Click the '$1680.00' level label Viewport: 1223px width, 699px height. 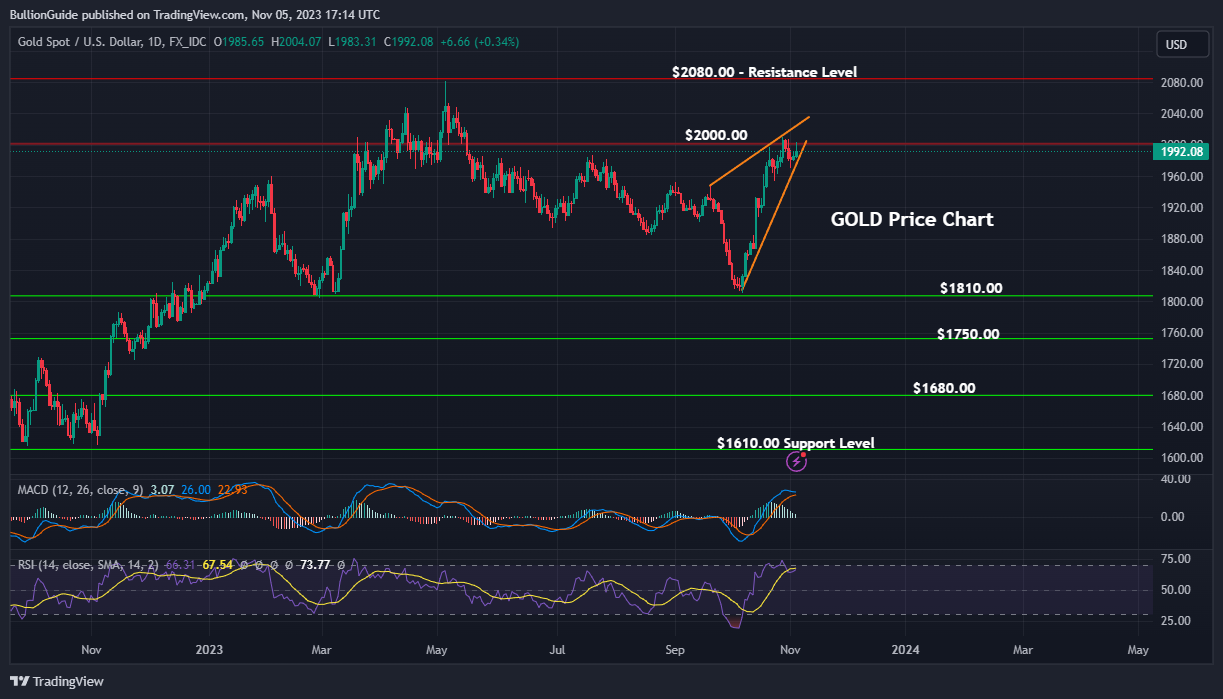pyautogui.click(x=944, y=388)
